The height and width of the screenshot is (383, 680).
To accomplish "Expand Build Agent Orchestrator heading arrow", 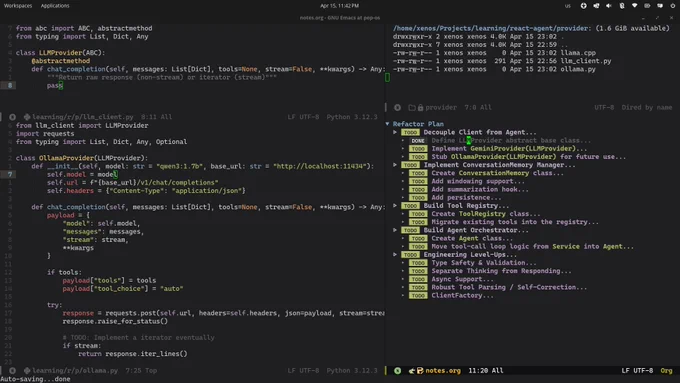I will [395, 230].
